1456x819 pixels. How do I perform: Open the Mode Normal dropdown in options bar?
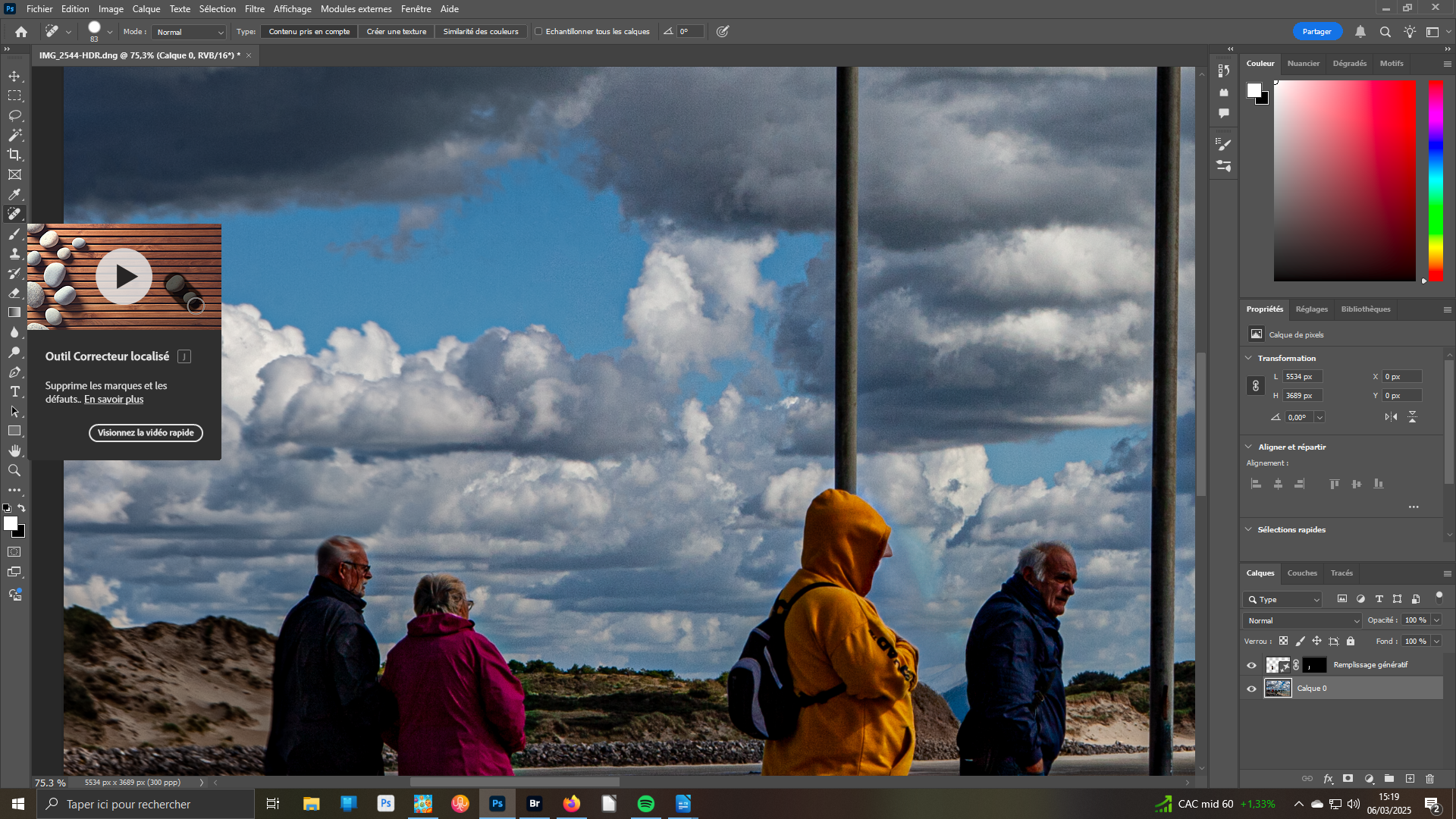(x=190, y=32)
